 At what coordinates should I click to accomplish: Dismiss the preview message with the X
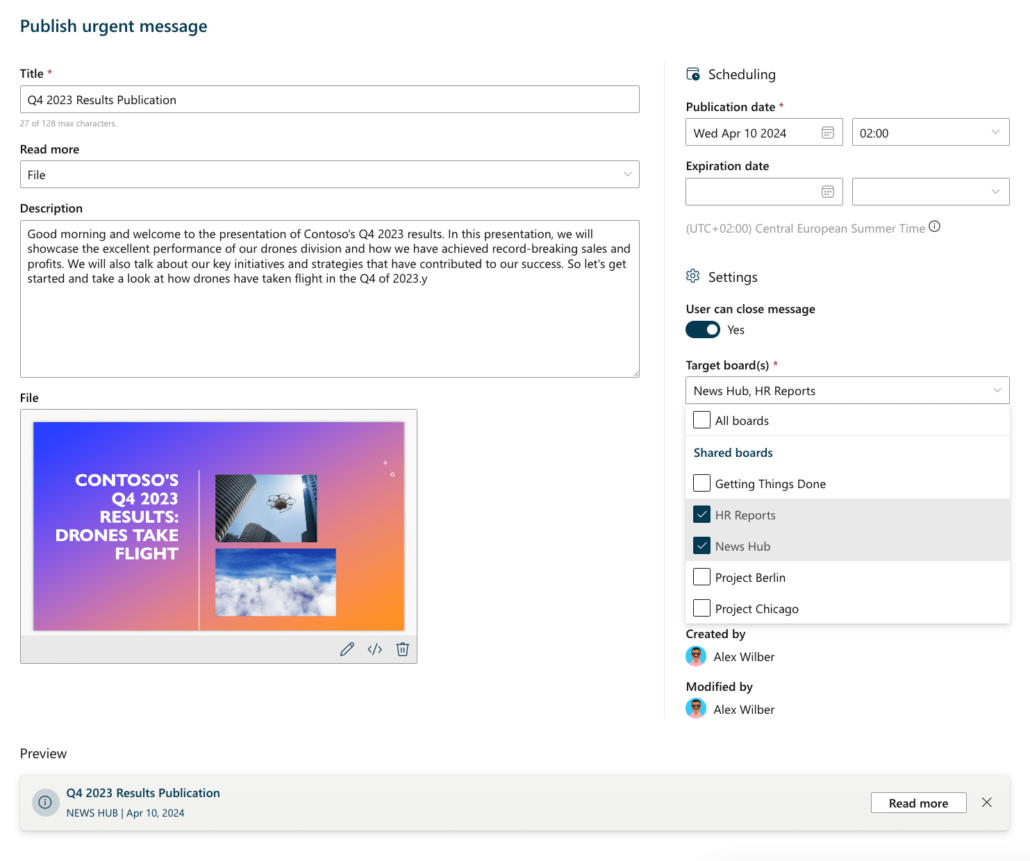coord(986,802)
